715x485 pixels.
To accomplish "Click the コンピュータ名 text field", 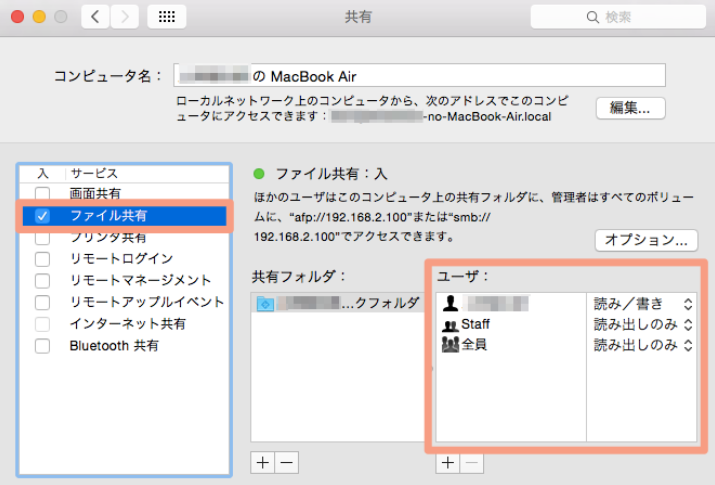I will (419, 75).
